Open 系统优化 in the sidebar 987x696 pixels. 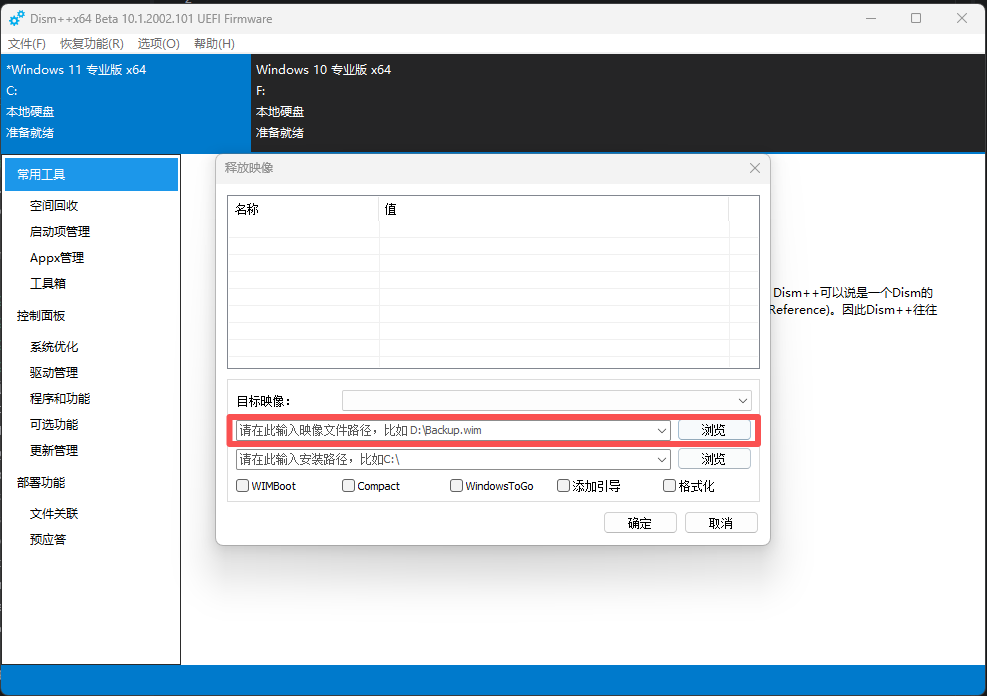[x=54, y=347]
